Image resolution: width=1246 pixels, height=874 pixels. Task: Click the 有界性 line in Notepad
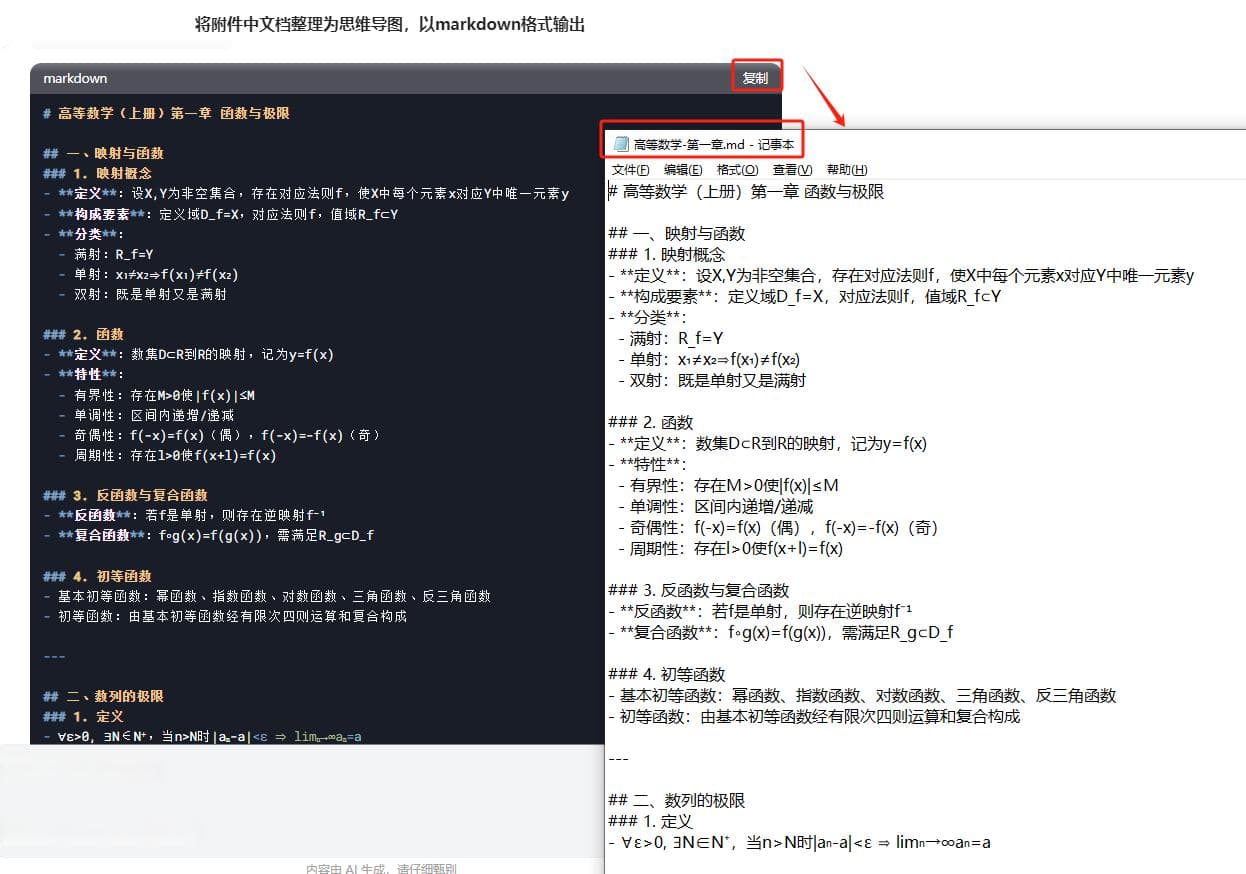tap(728, 486)
